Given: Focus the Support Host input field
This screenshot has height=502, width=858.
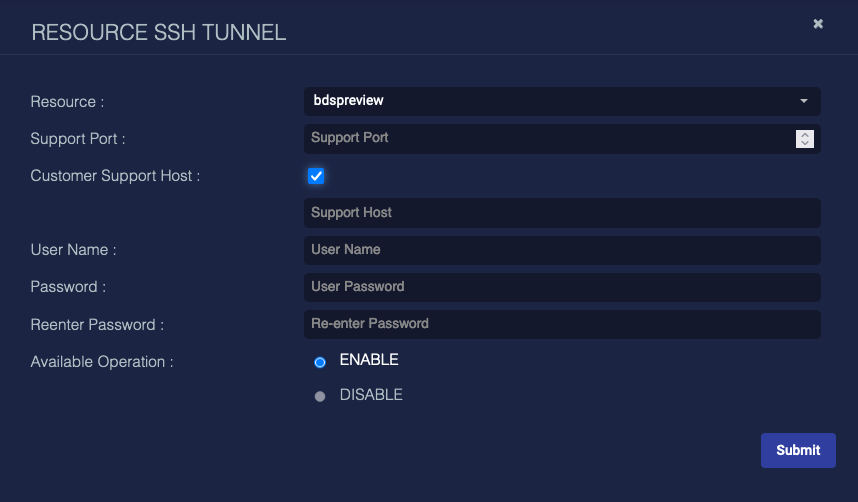Looking at the screenshot, I should point(561,213).
